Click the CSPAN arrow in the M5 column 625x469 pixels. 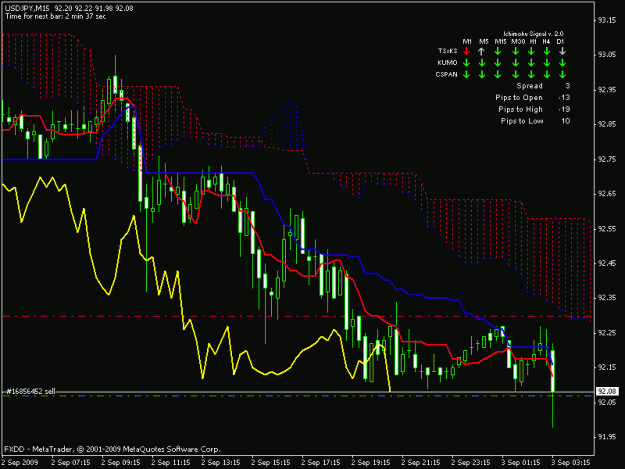coord(482,75)
